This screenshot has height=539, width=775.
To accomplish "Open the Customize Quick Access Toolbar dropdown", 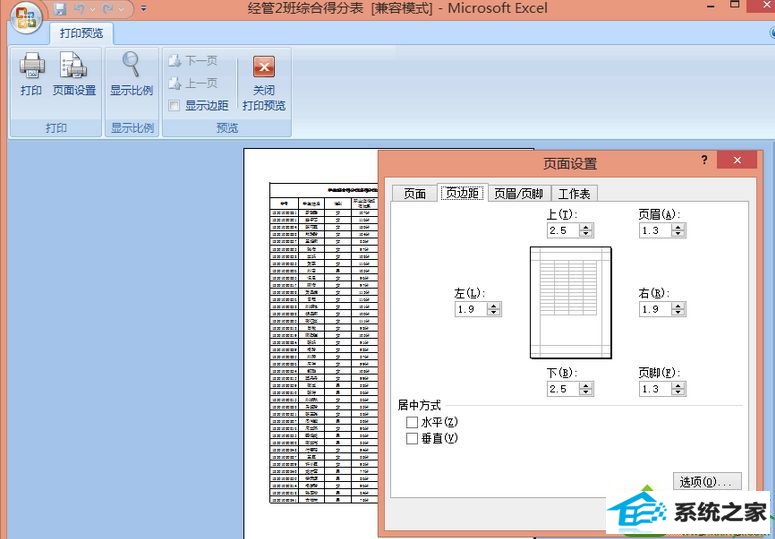I will coord(143,8).
